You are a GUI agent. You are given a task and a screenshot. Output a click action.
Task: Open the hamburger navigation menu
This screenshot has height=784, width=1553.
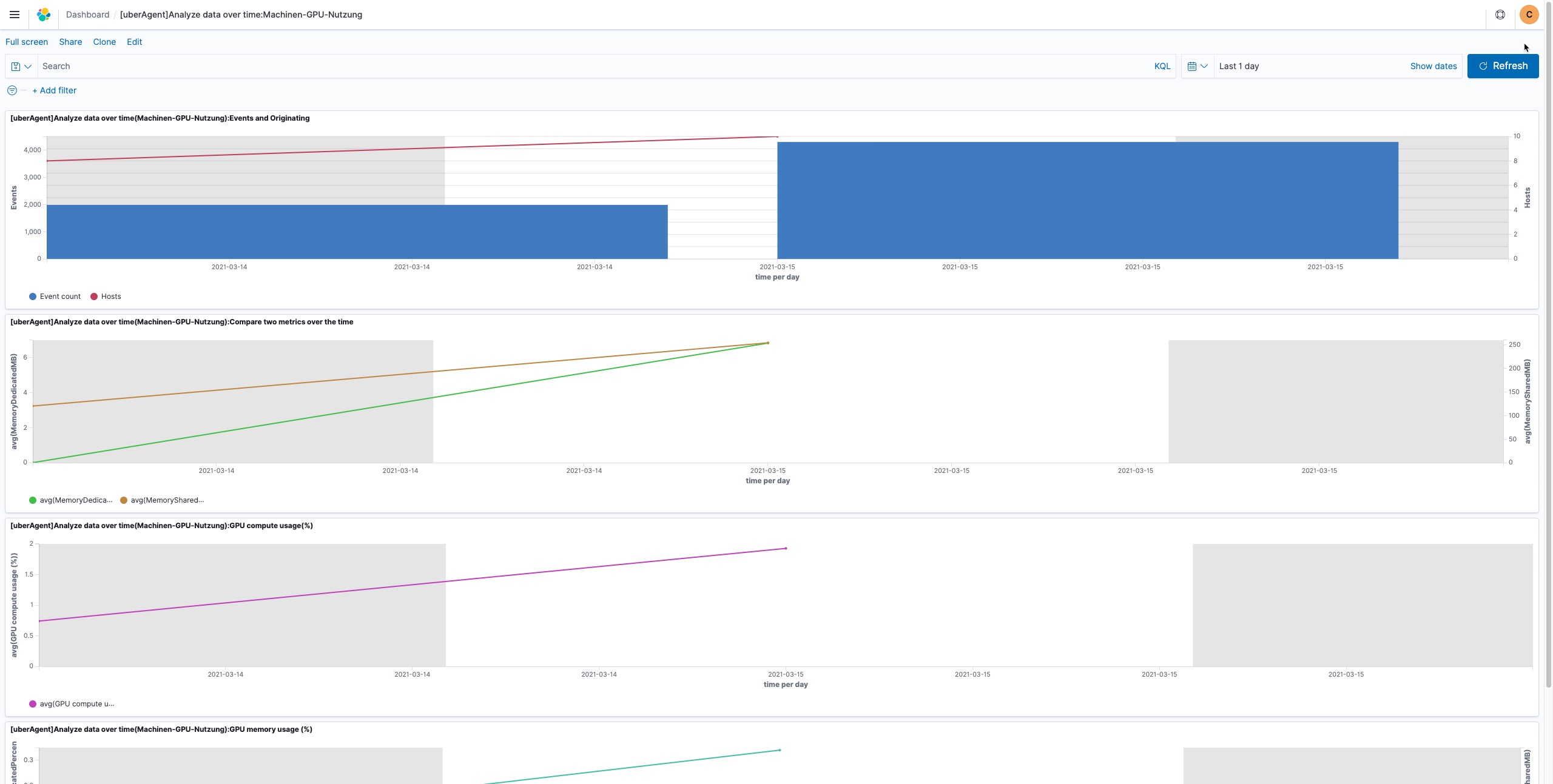point(15,15)
